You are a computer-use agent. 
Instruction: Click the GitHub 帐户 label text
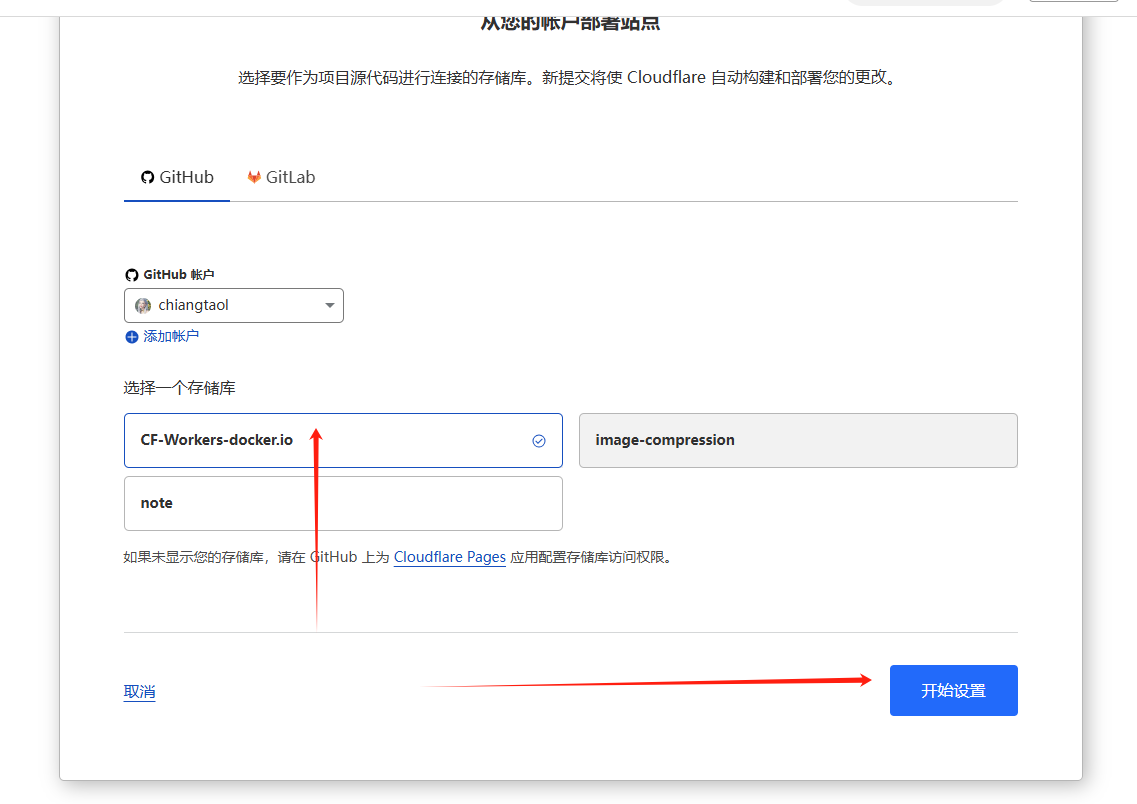point(179,275)
